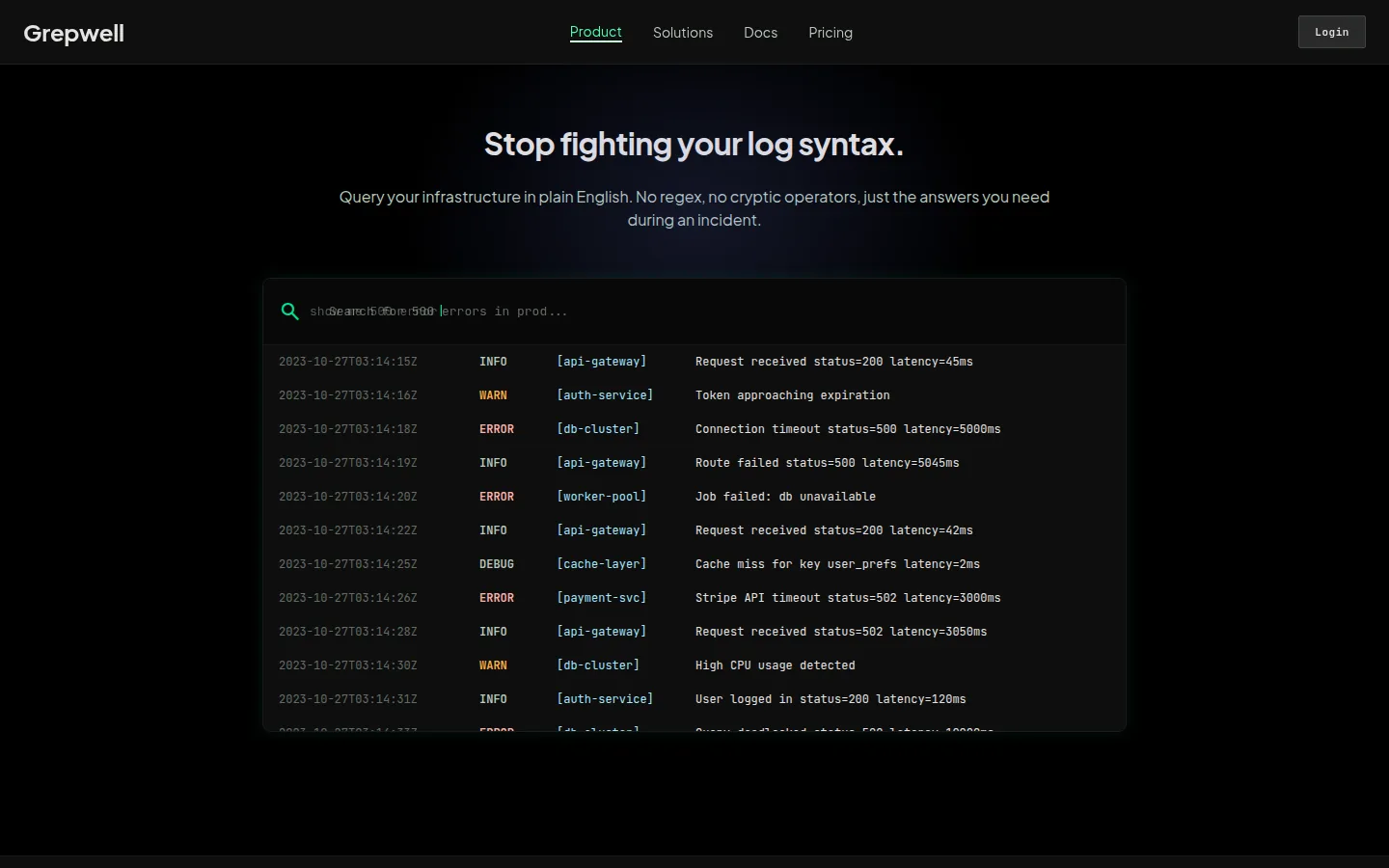Click the Stripe API timeout message
Screen dimensions: 1389x868
(x=848, y=598)
